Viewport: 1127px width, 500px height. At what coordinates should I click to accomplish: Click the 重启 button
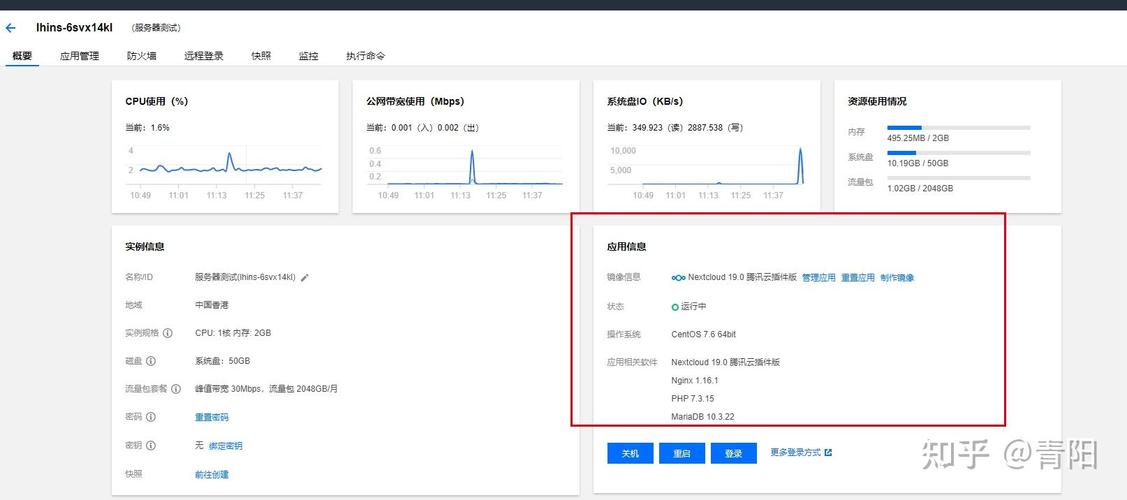pyautogui.click(x=681, y=453)
